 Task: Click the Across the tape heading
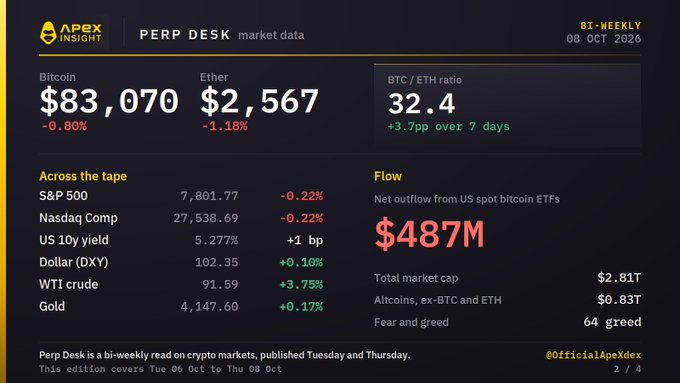(83, 176)
